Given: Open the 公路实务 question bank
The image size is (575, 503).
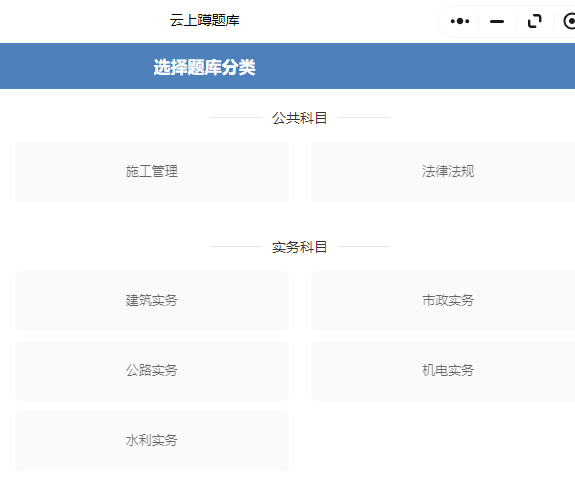Looking at the screenshot, I should [x=152, y=371].
